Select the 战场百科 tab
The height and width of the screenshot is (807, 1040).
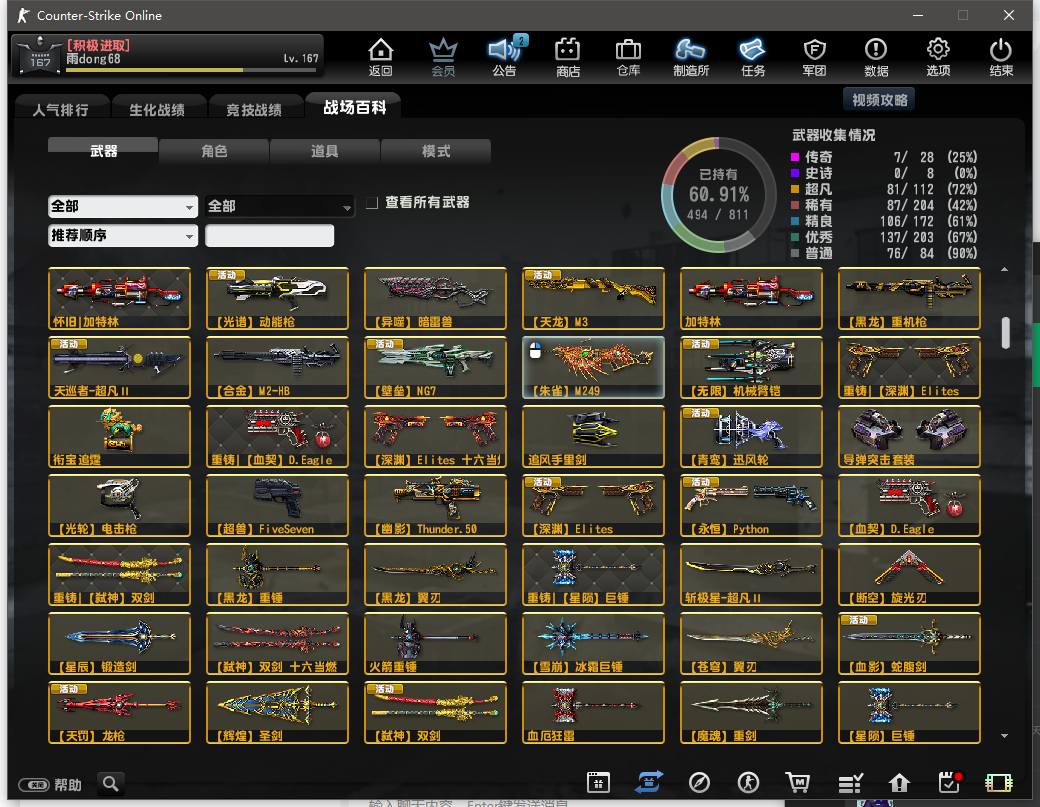[x=354, y=107]
